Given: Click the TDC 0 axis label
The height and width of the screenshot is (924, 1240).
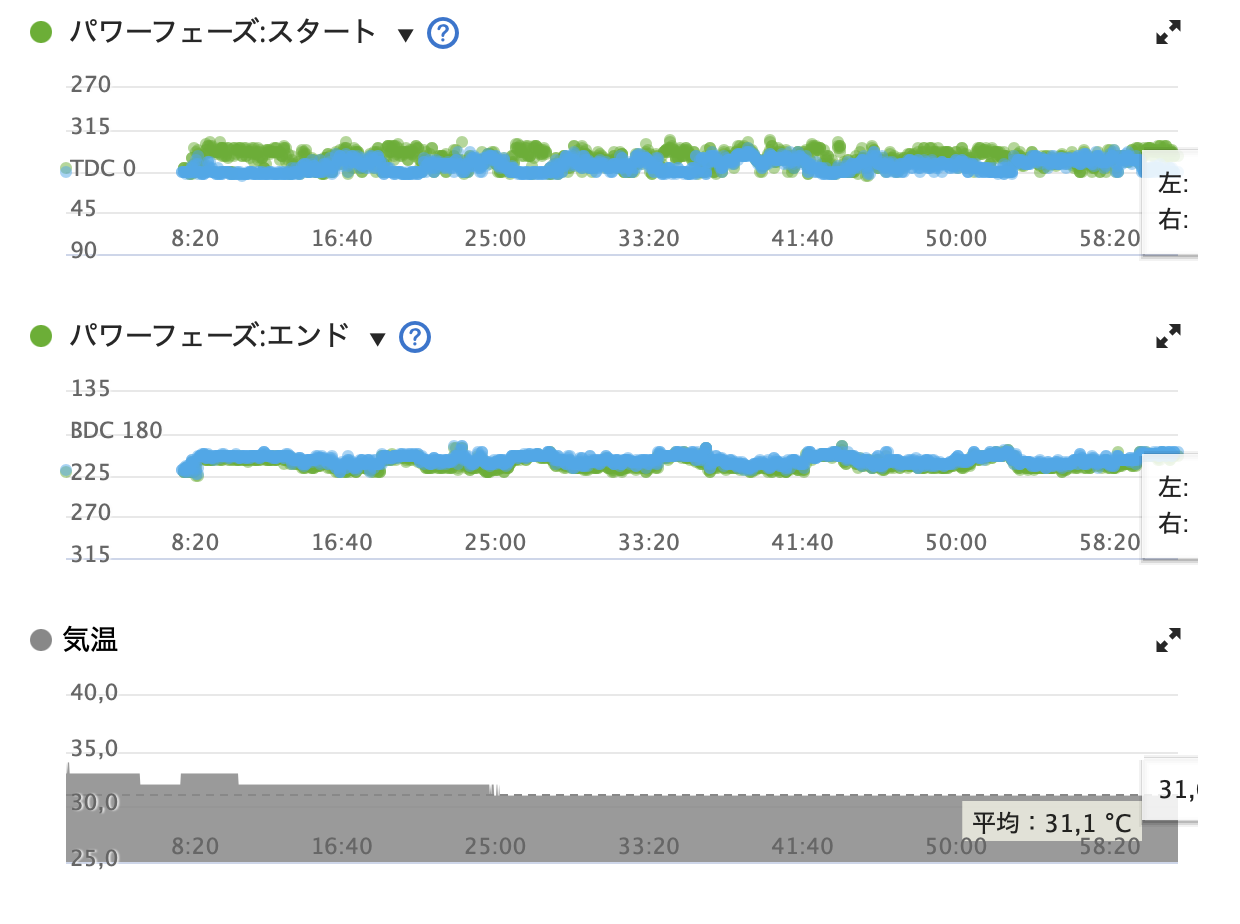Looking at the screenshot, I should (x=103, y=169).
